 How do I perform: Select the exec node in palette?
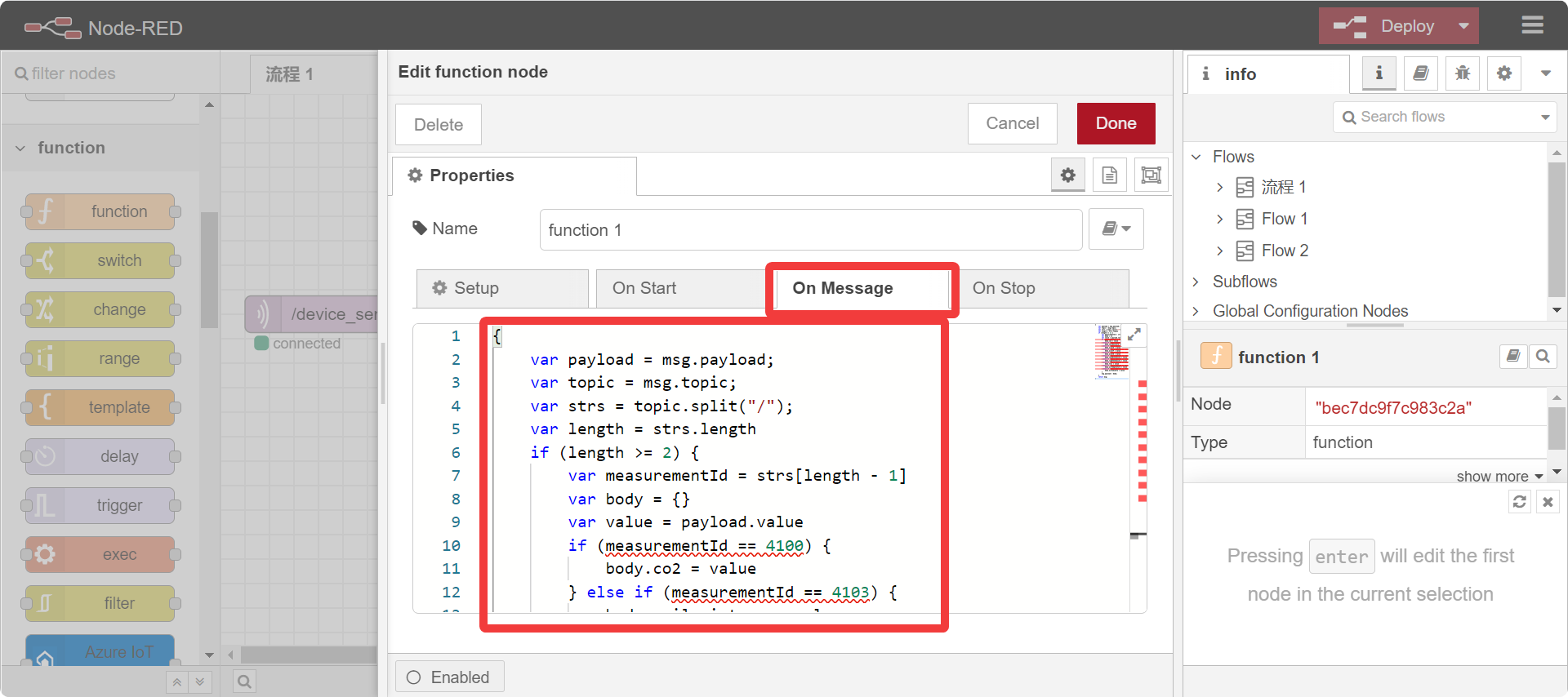100,554
